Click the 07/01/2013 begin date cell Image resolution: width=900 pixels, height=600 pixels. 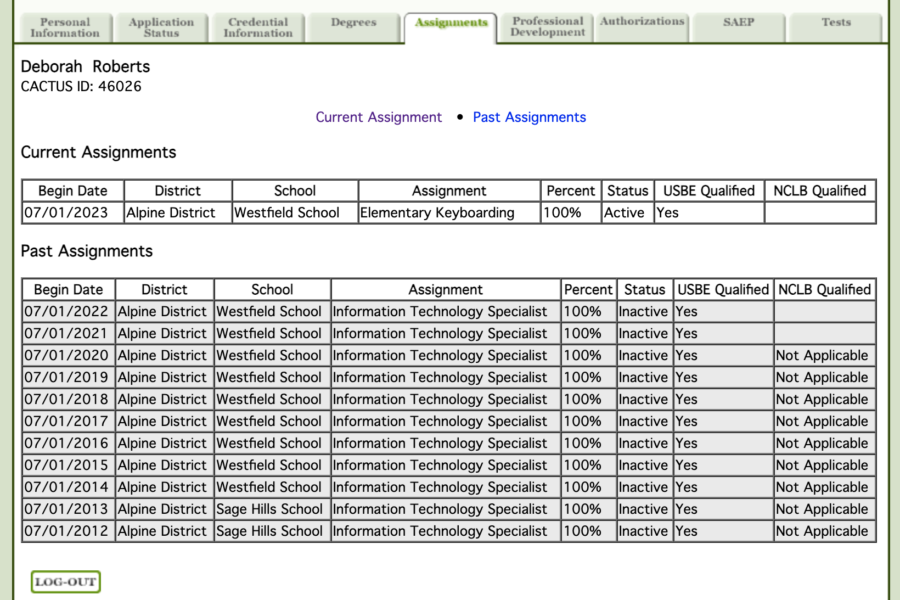[x=68, y=509]
